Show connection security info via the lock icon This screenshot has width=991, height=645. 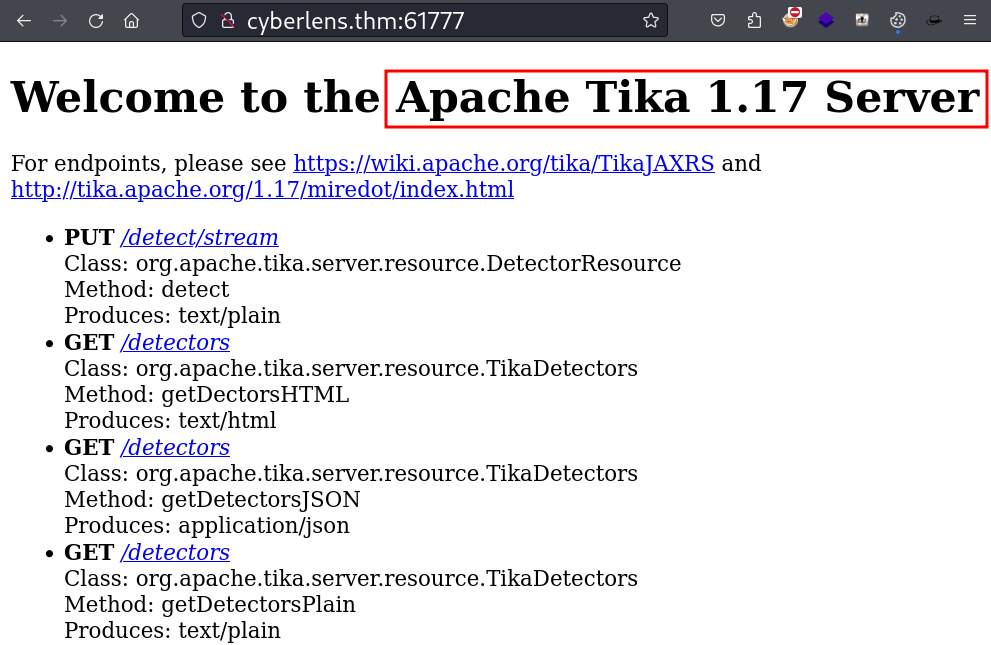point(227,20)
